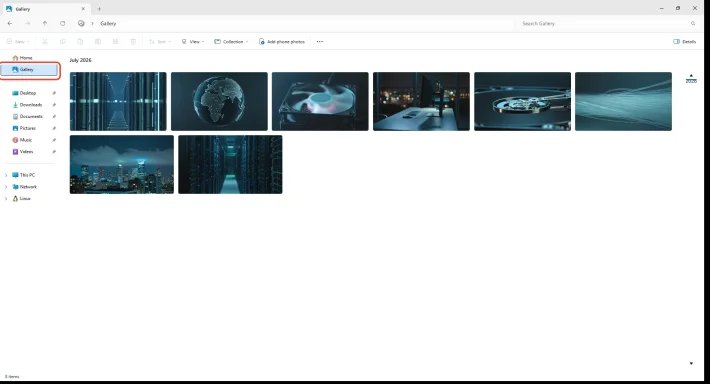Focus the Search Gallery field
Image resolution: width=710 pixels, height=384 pixels.
pyautogui.click(x=604, y=24)
